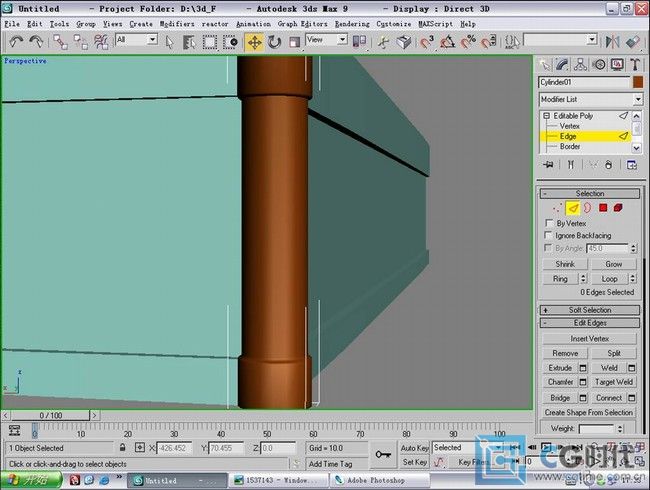The width and height of the screenshot is (650, 490).
Task: Activate the Select and Scale tool
Action: [x=294, y=42]
